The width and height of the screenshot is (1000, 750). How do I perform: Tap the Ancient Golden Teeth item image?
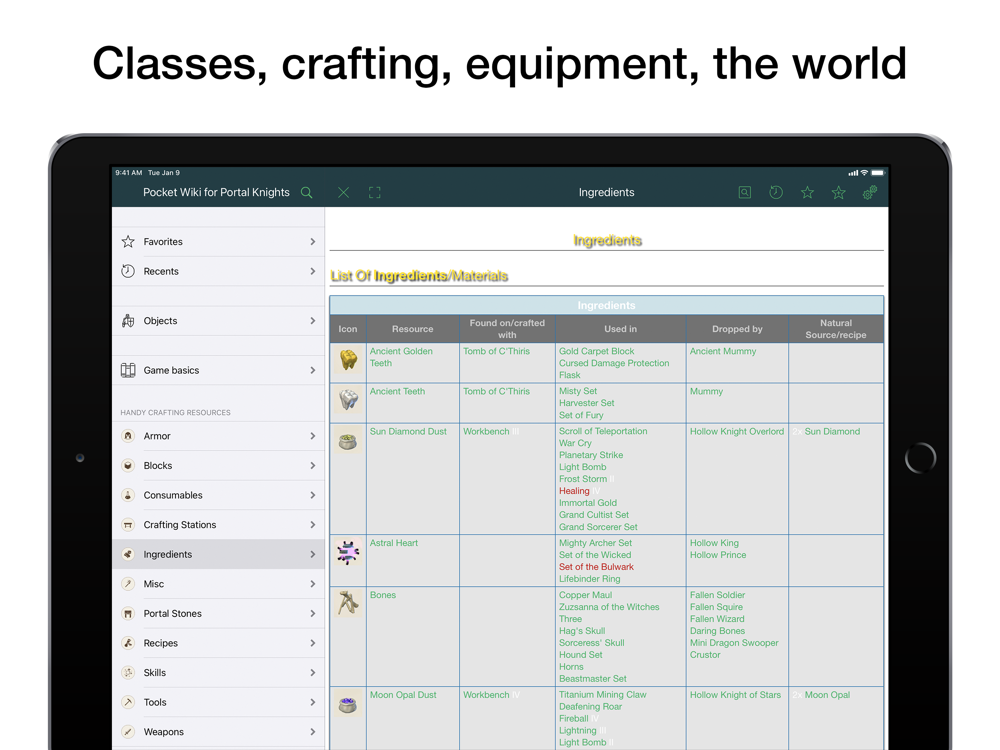348,360
